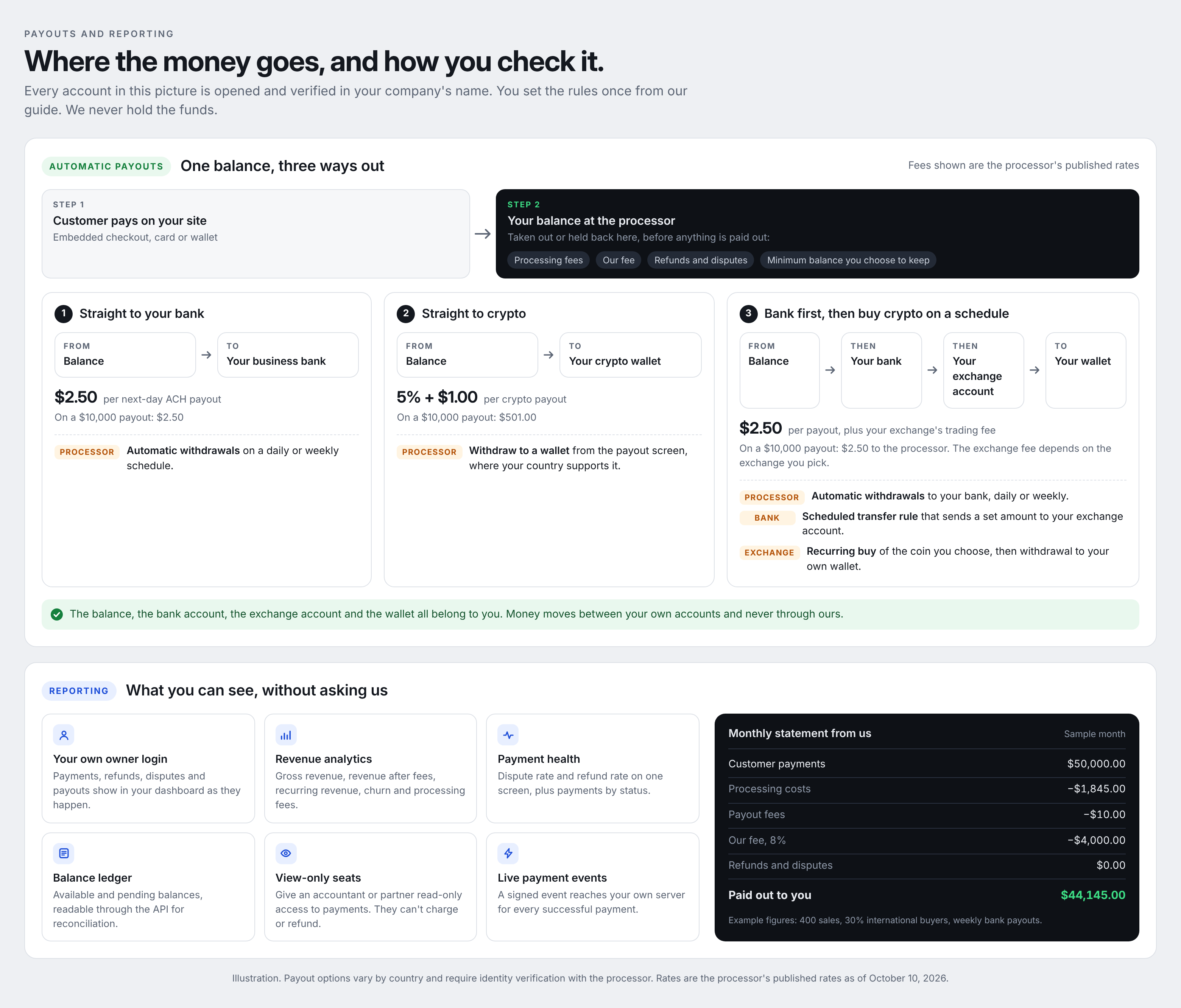Open the Step 2 Your balance at the processor card
Screen dimensions: 1181x1008
(x=817, y=234)
